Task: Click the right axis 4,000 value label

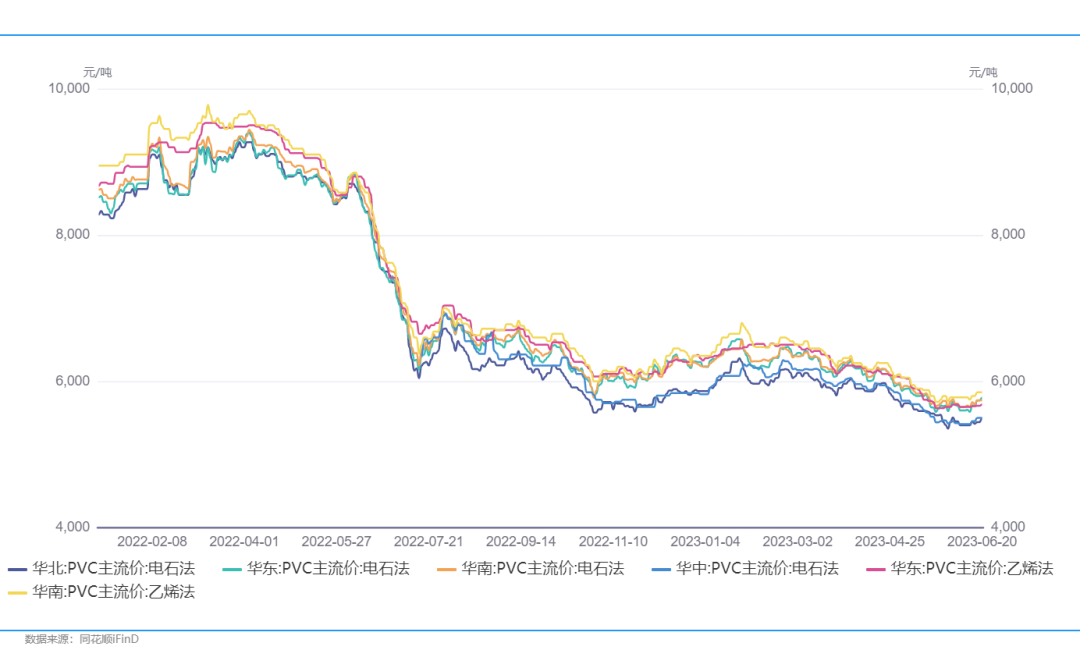Action: pyautogui.click(x=1010, y=527)
